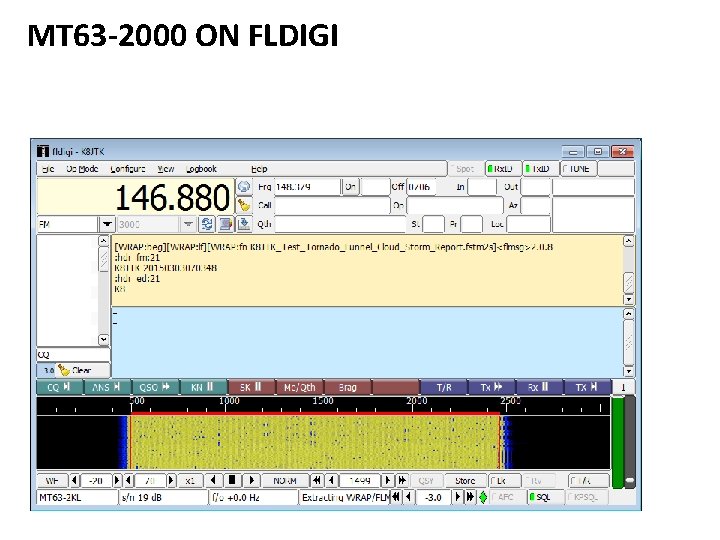This screenshot has height=540, width=720.
Task: Fast-decrease the -3.0 level value
Action: click(x=395, y=497)
